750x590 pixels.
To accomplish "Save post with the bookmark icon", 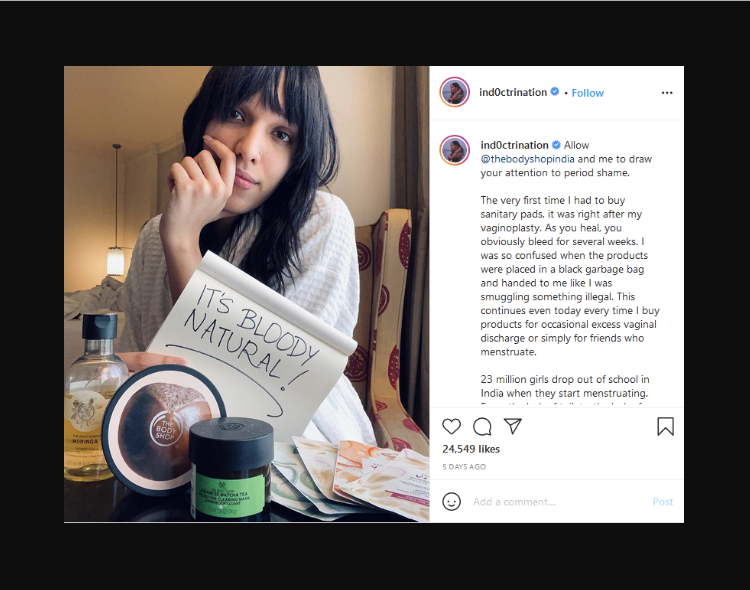I will pos(665,426).
